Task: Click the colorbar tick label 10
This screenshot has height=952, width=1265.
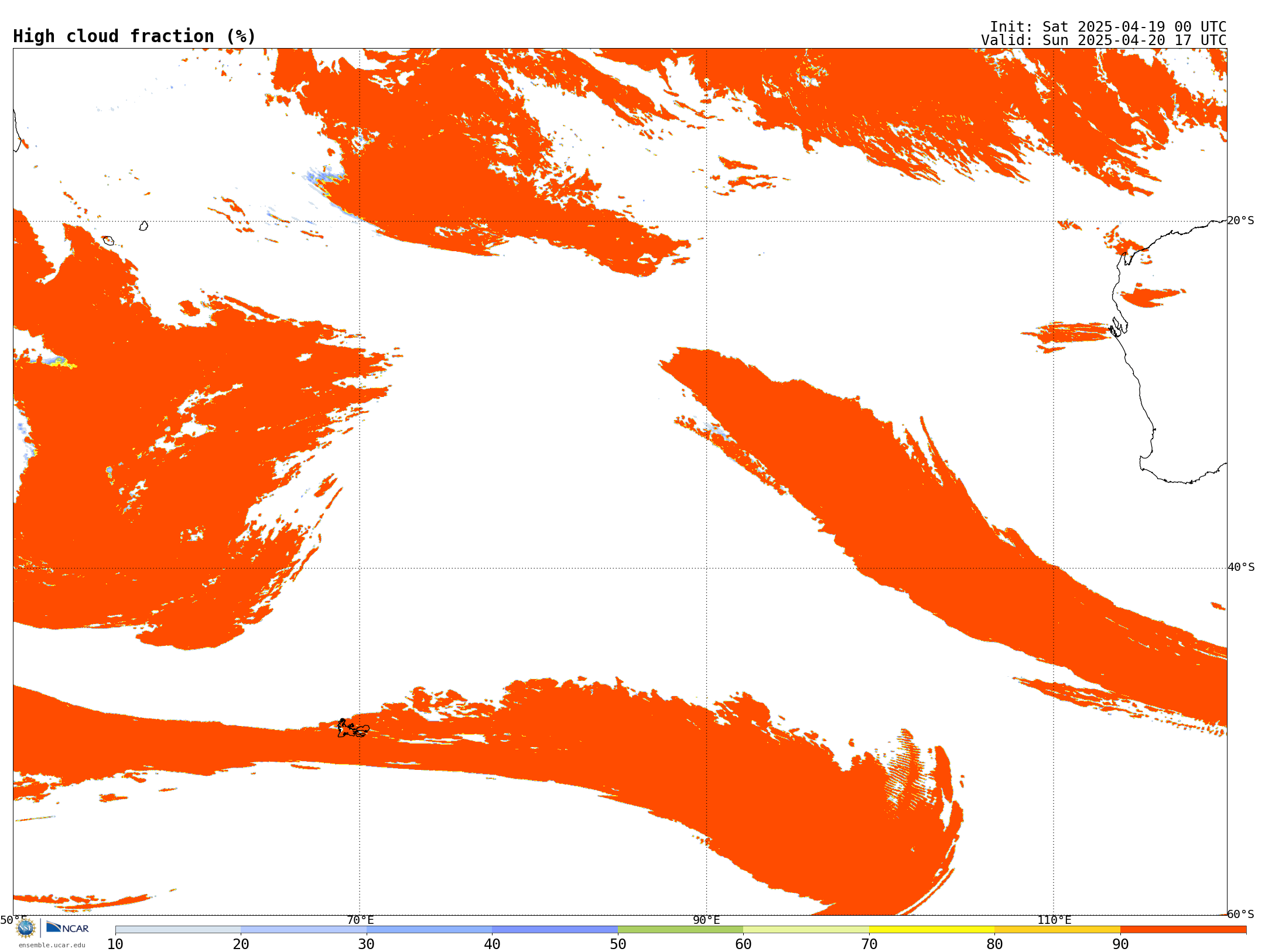Action: point(115,944)
